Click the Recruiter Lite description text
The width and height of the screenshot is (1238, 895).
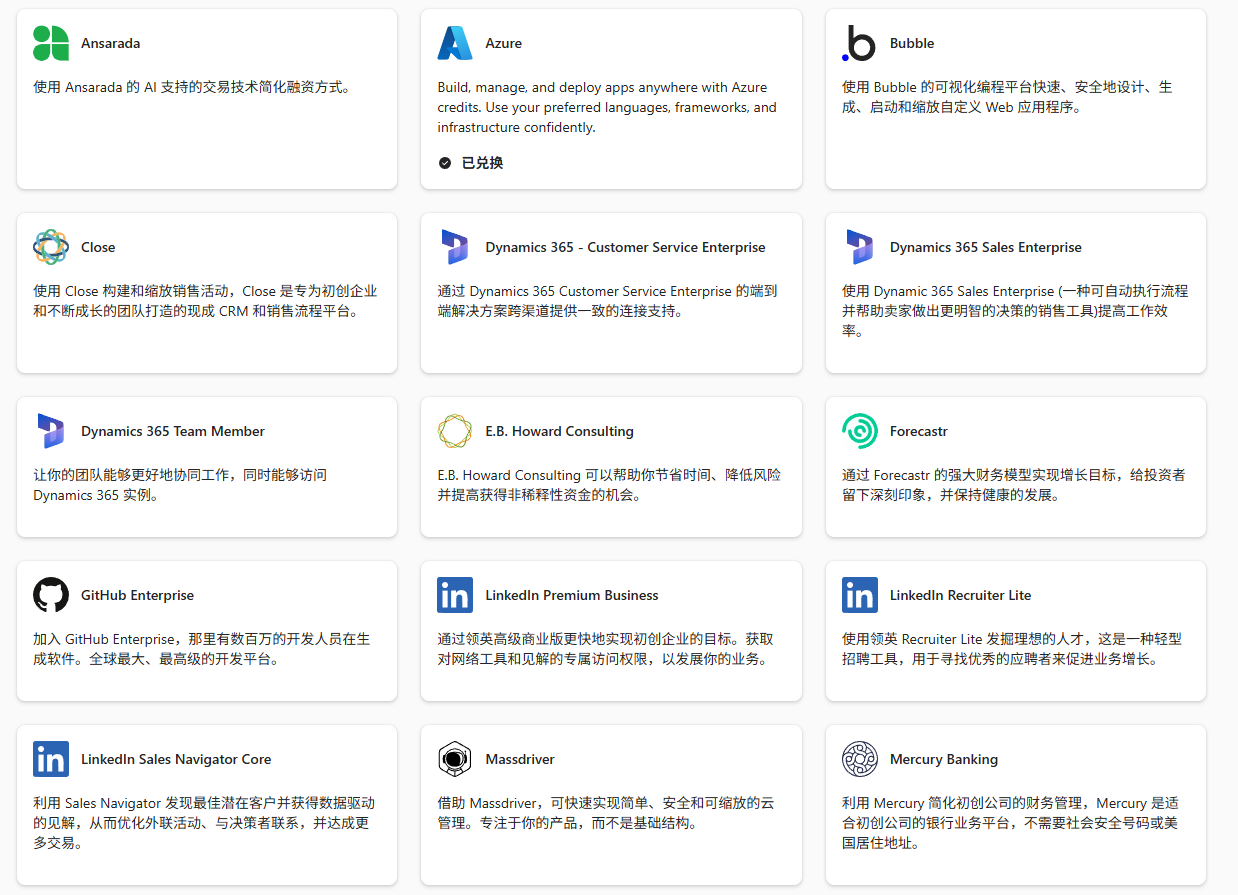1012,649
